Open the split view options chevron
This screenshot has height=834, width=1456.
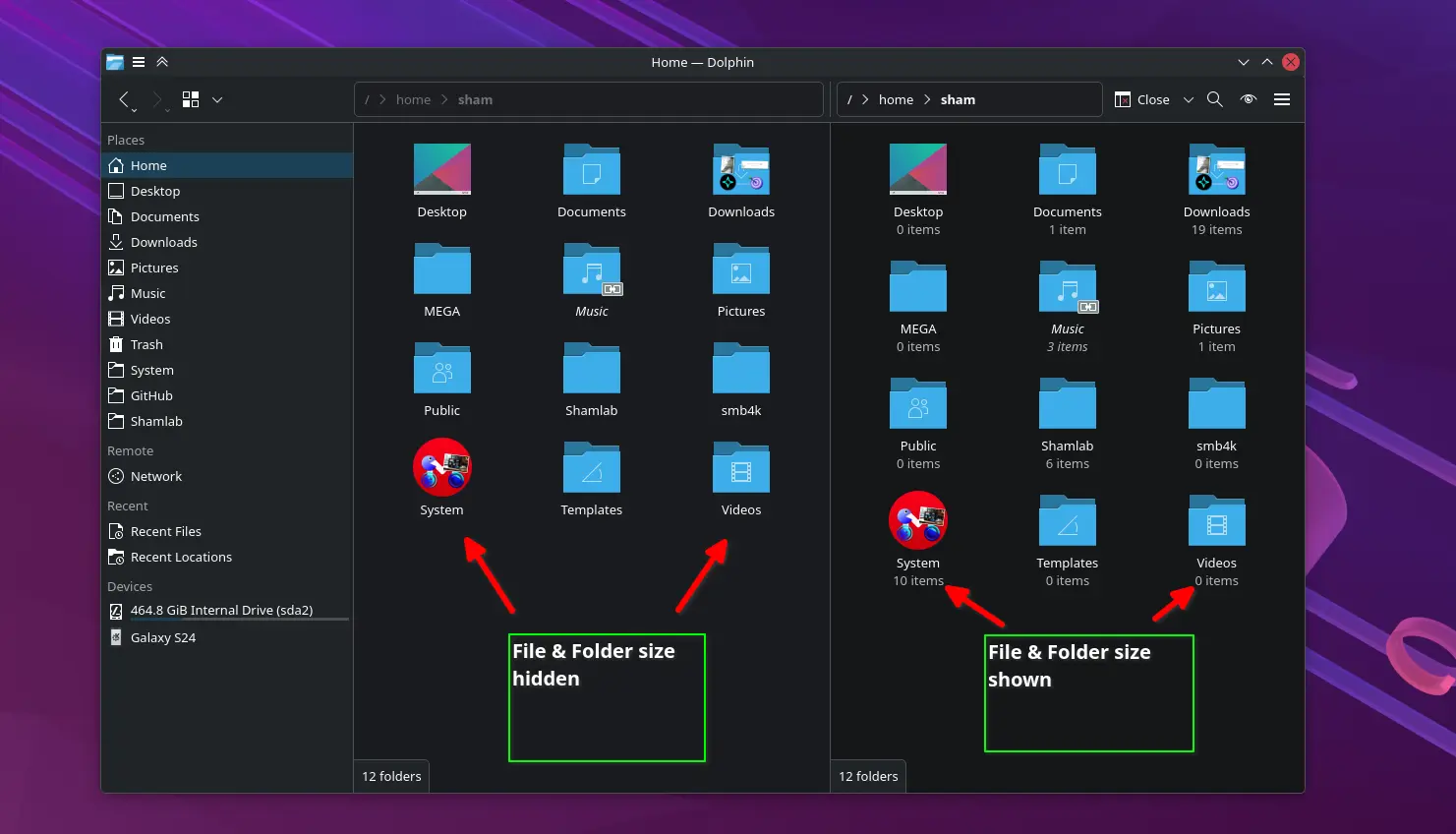click(1189, 99)
